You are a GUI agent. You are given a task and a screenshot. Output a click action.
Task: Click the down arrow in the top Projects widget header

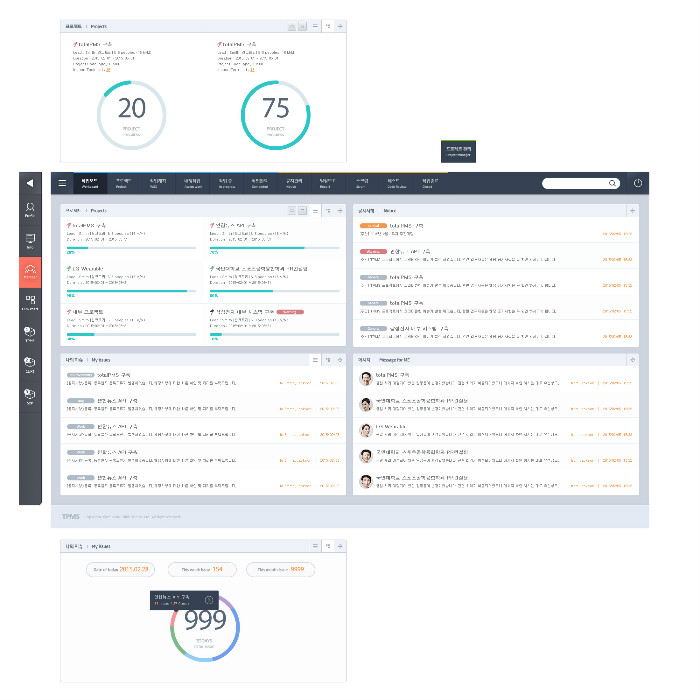click(x=301, y=27)
